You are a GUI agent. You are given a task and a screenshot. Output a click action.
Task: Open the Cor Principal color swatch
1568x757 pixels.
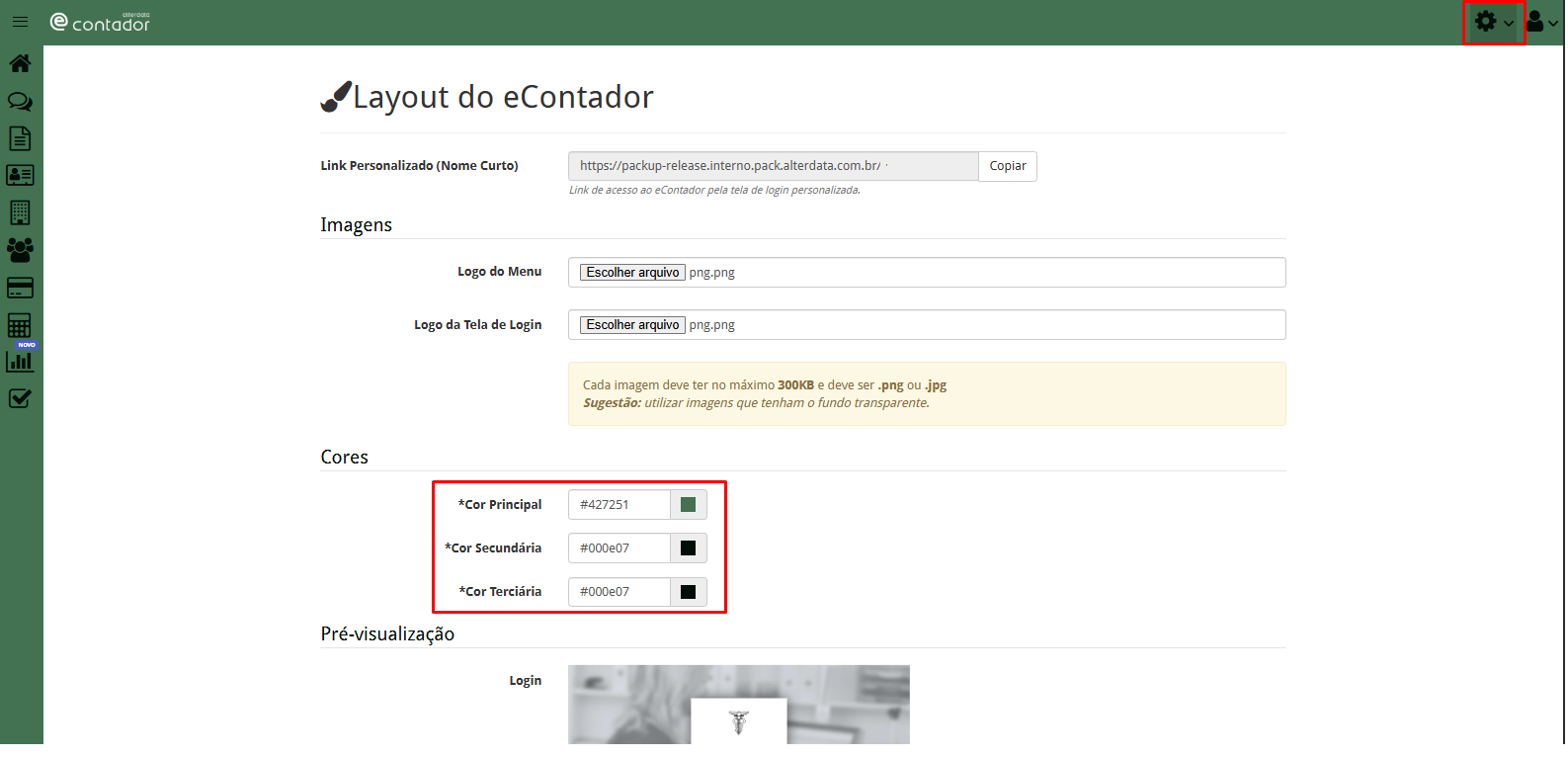(x=689, y=505)
